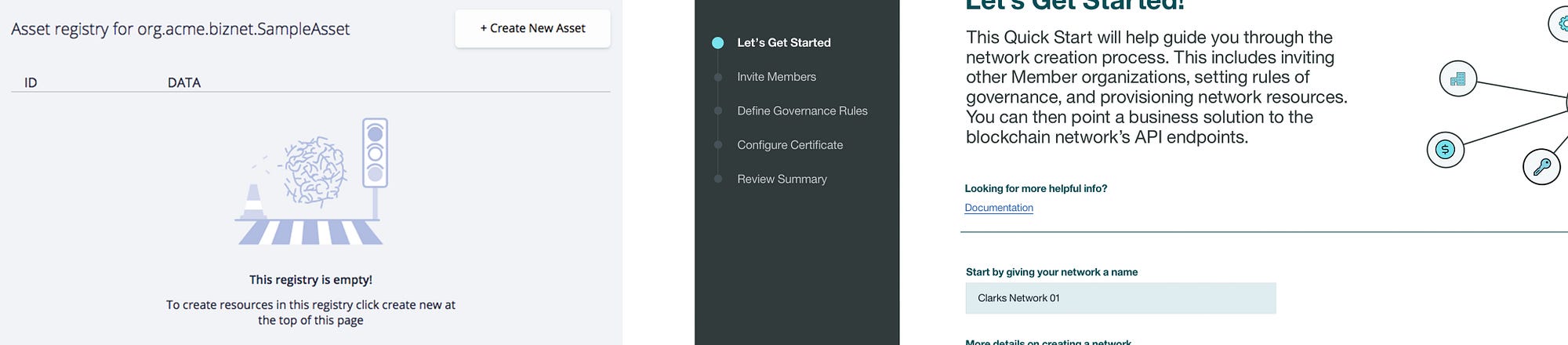Viewport: 1568px width, 345px height.
Task: Select the Configure Certificate step
Action: 789,145
